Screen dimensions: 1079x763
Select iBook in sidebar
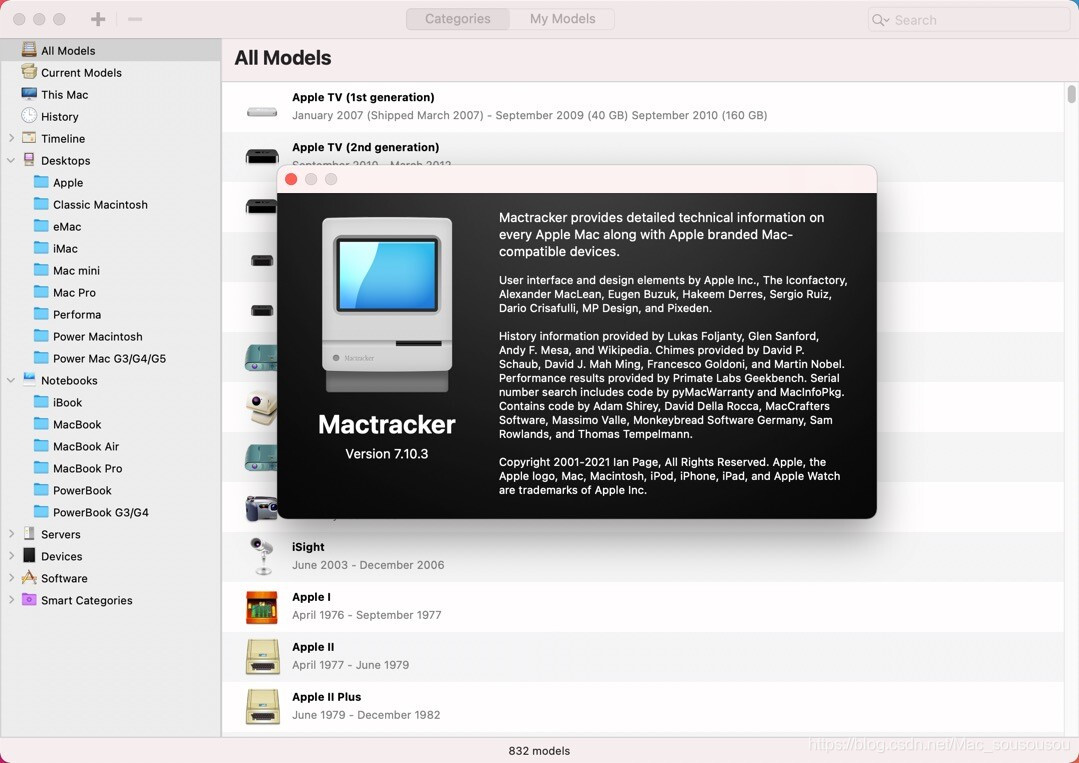[x=67, y=402]
